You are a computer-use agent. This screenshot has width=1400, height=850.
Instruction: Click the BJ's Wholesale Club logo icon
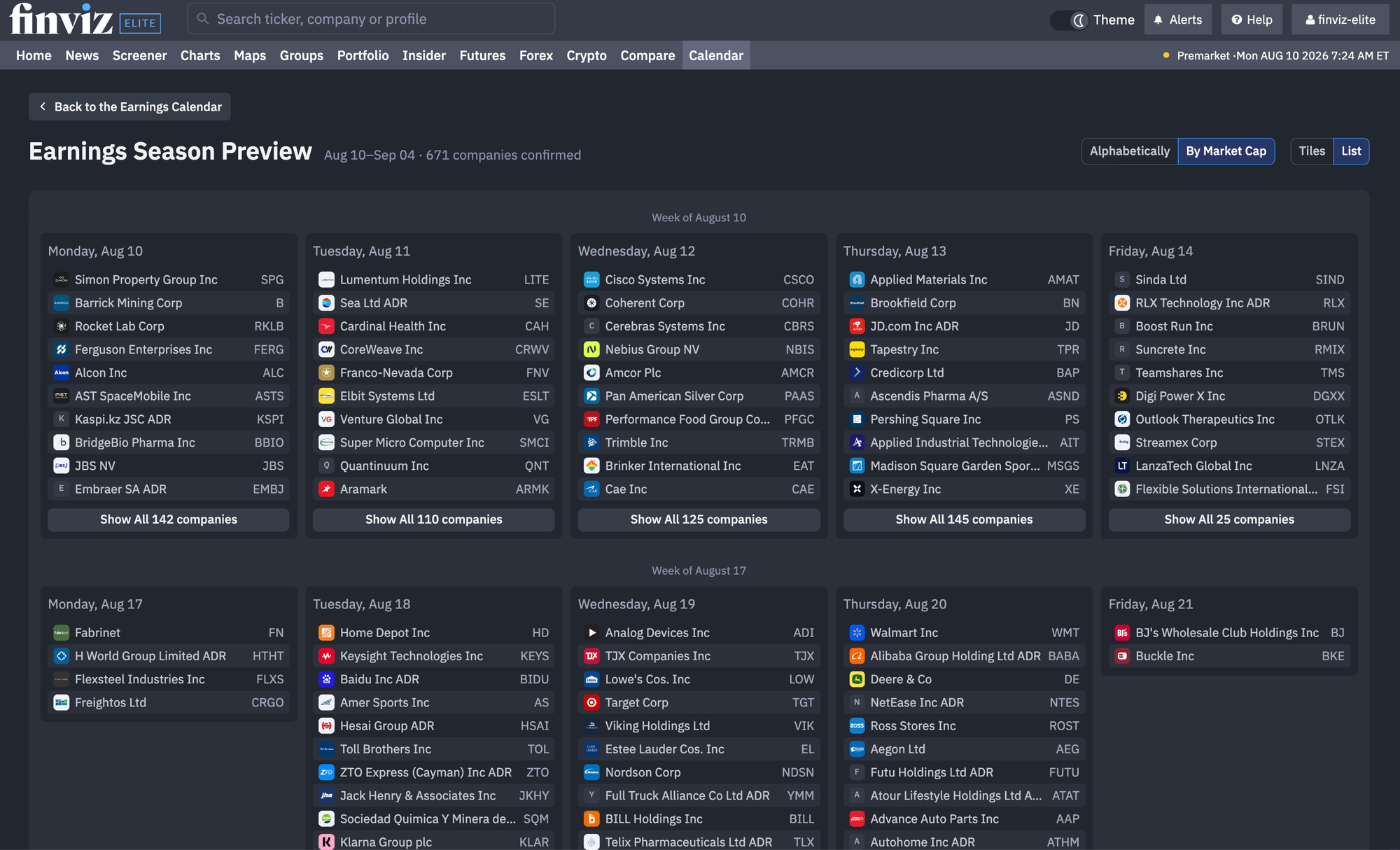pos(1122,633)
